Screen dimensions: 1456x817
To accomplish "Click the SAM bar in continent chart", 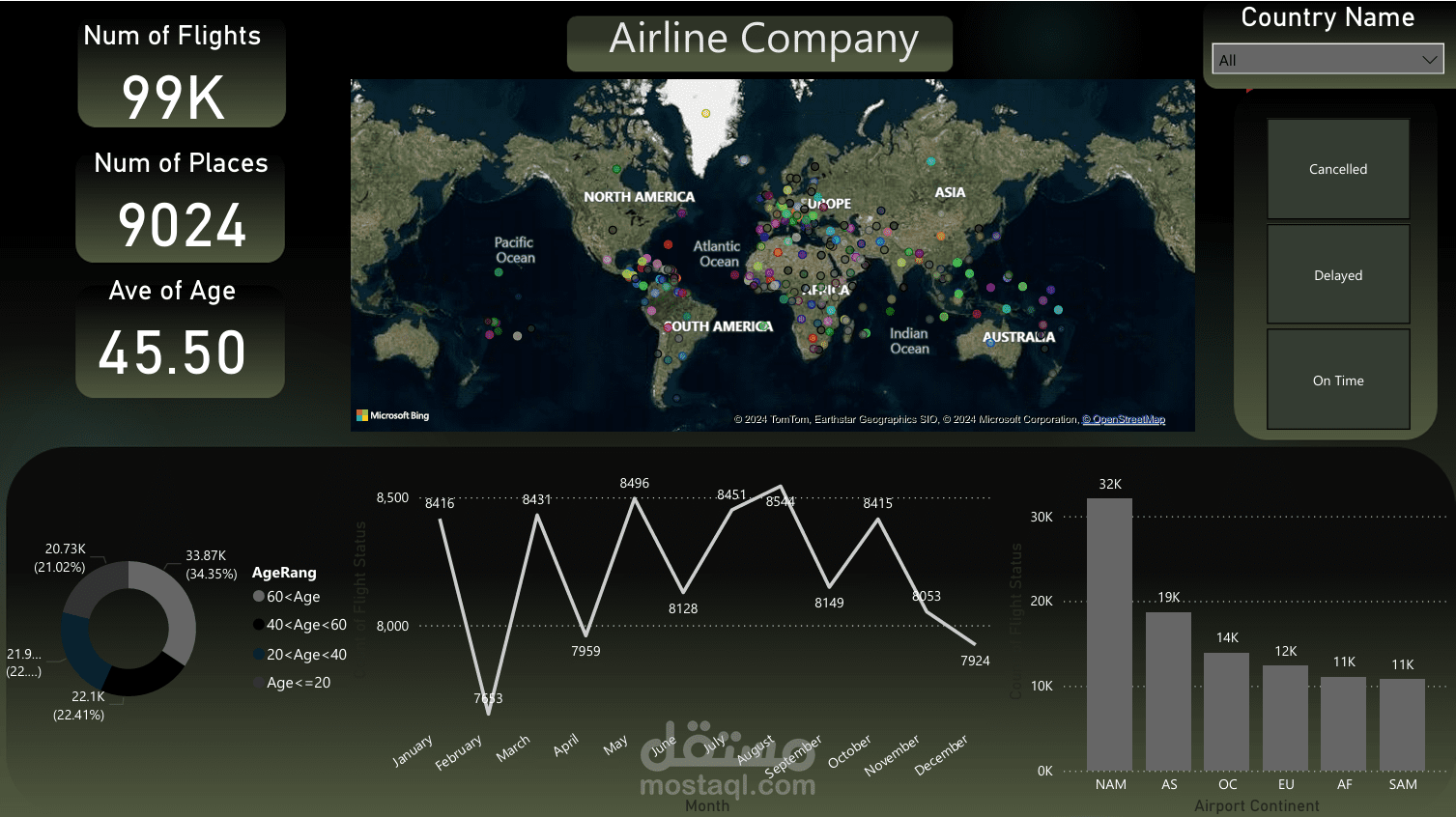I will 1403,725.
